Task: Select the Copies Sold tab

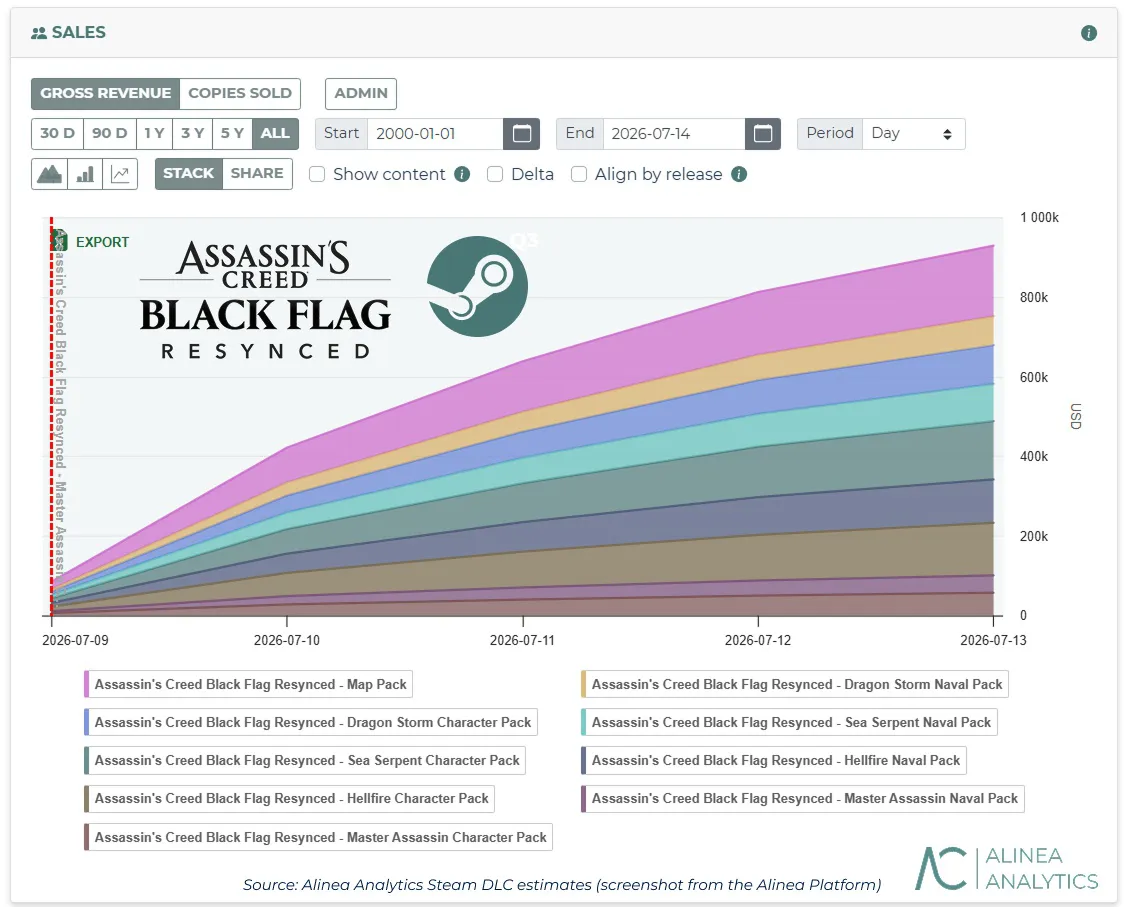Action: click(x=239, y=93)
